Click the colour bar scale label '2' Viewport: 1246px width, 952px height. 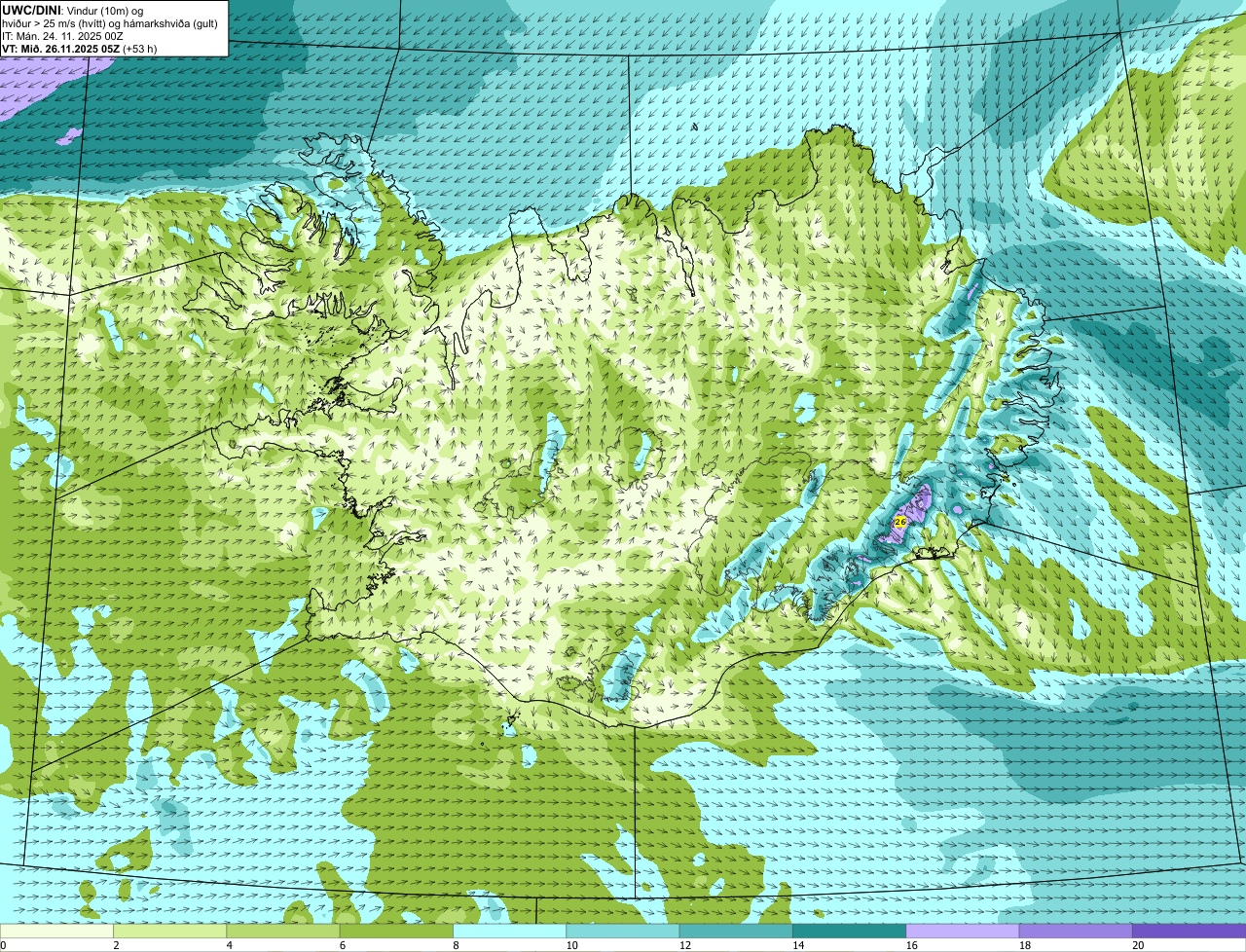116,945
